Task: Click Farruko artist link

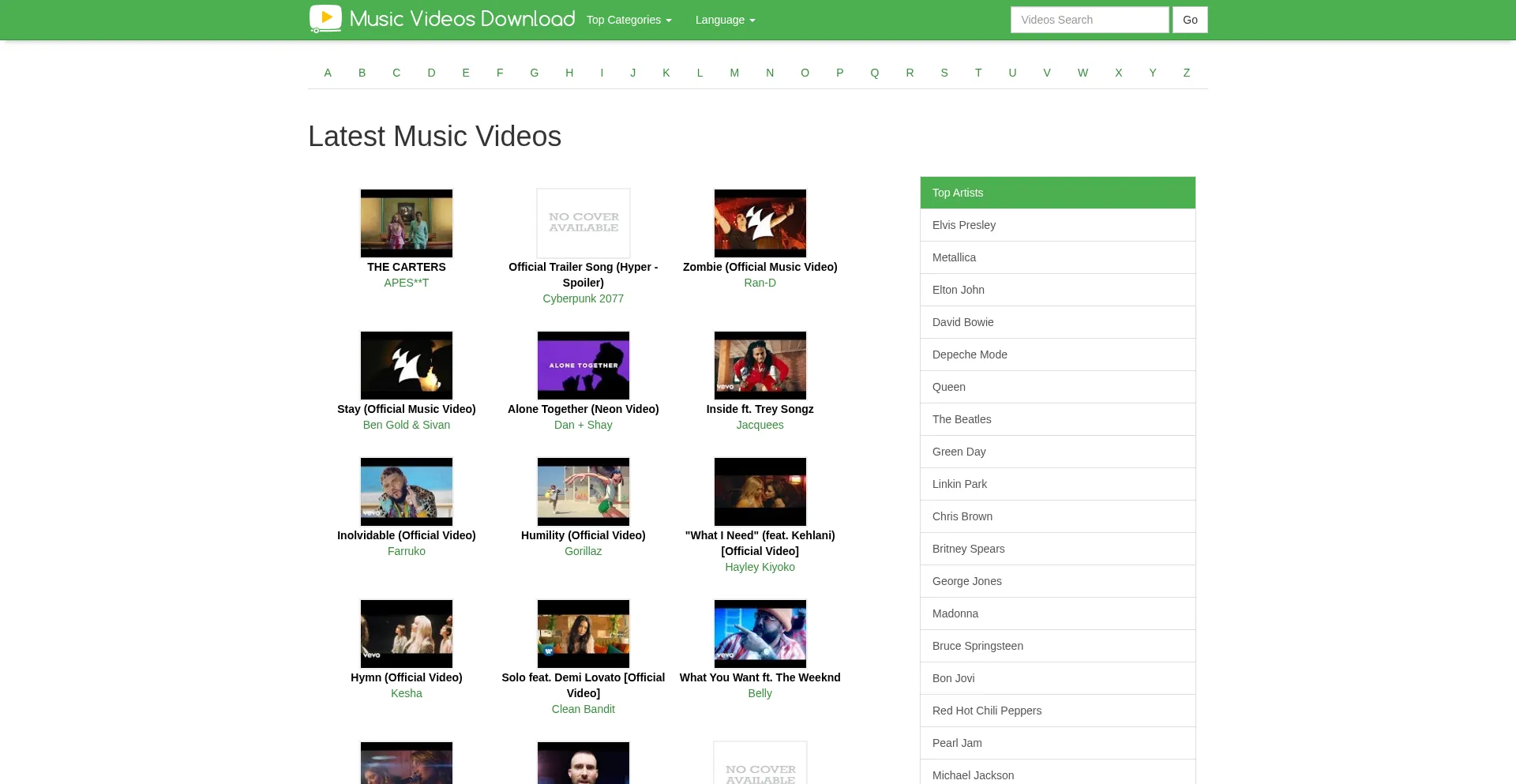Action: coord(407,551)
